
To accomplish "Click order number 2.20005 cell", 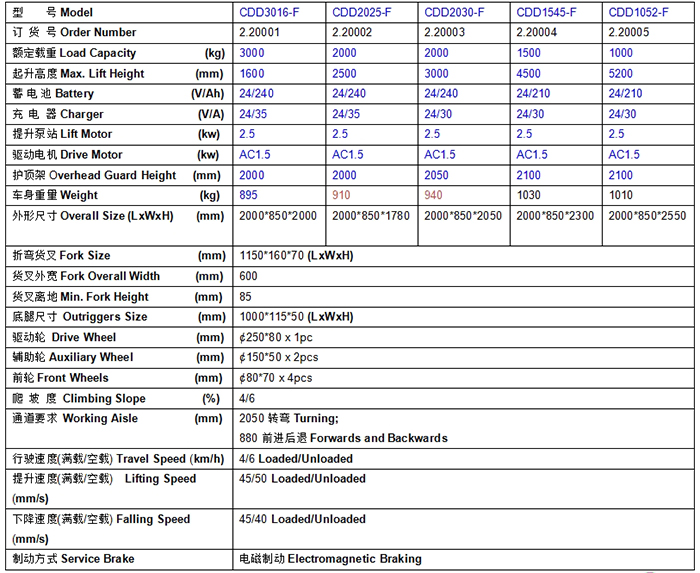I will click(630, 32).
